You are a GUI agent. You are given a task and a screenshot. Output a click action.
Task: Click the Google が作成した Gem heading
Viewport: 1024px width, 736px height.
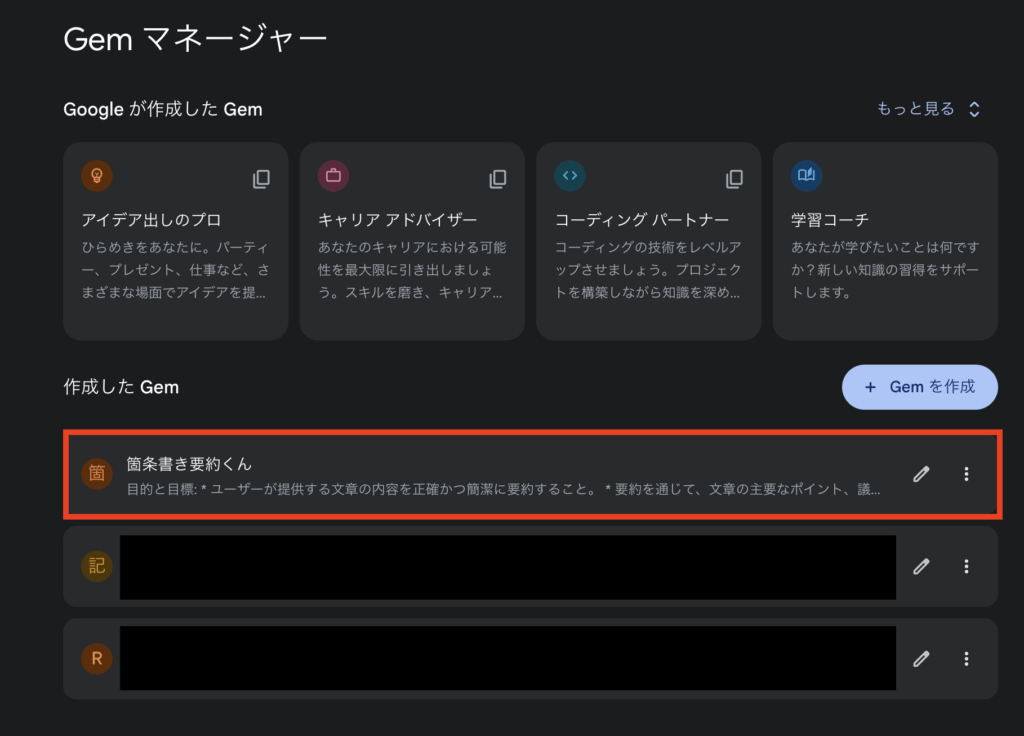pos(163,109)
